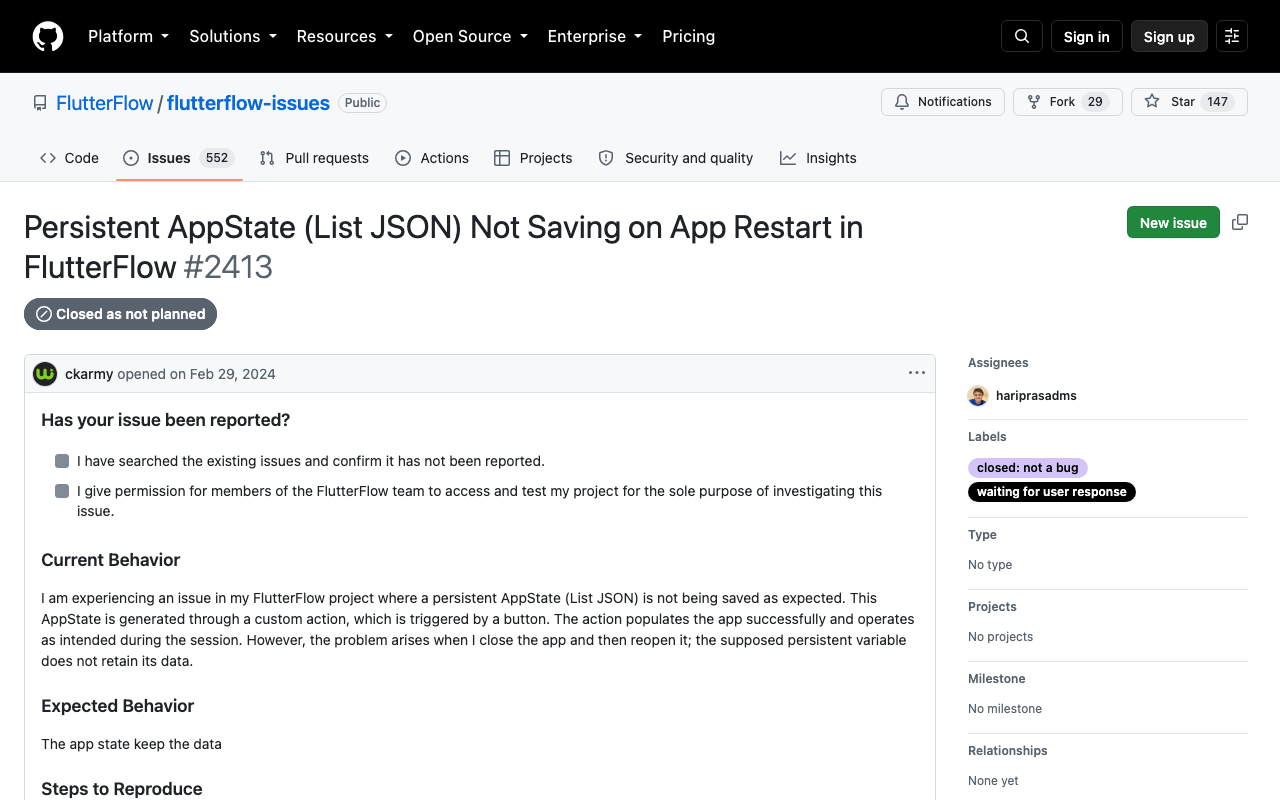The width and height of the screenshot is (1280, 800).
Task: Copy issue link icon beside New issue
Action: tap(1240, 222)
